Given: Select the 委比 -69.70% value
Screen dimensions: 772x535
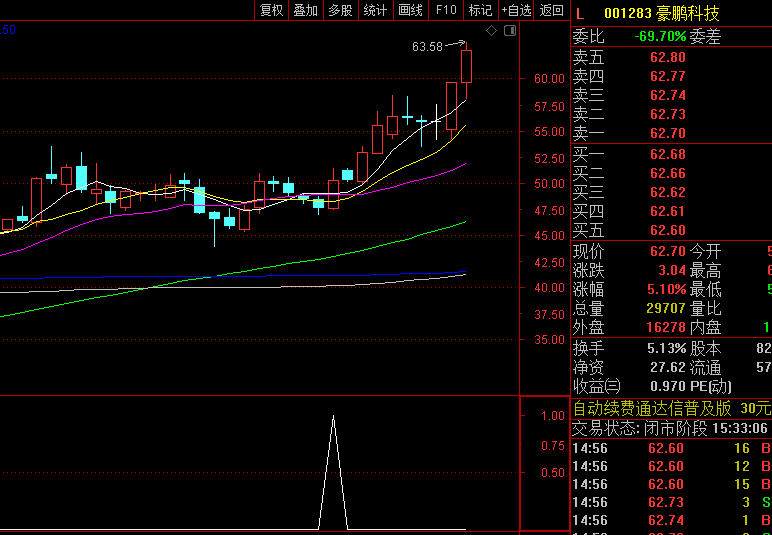Looking at the screenshot, I should pyautogui.click(x=660, y=36).
